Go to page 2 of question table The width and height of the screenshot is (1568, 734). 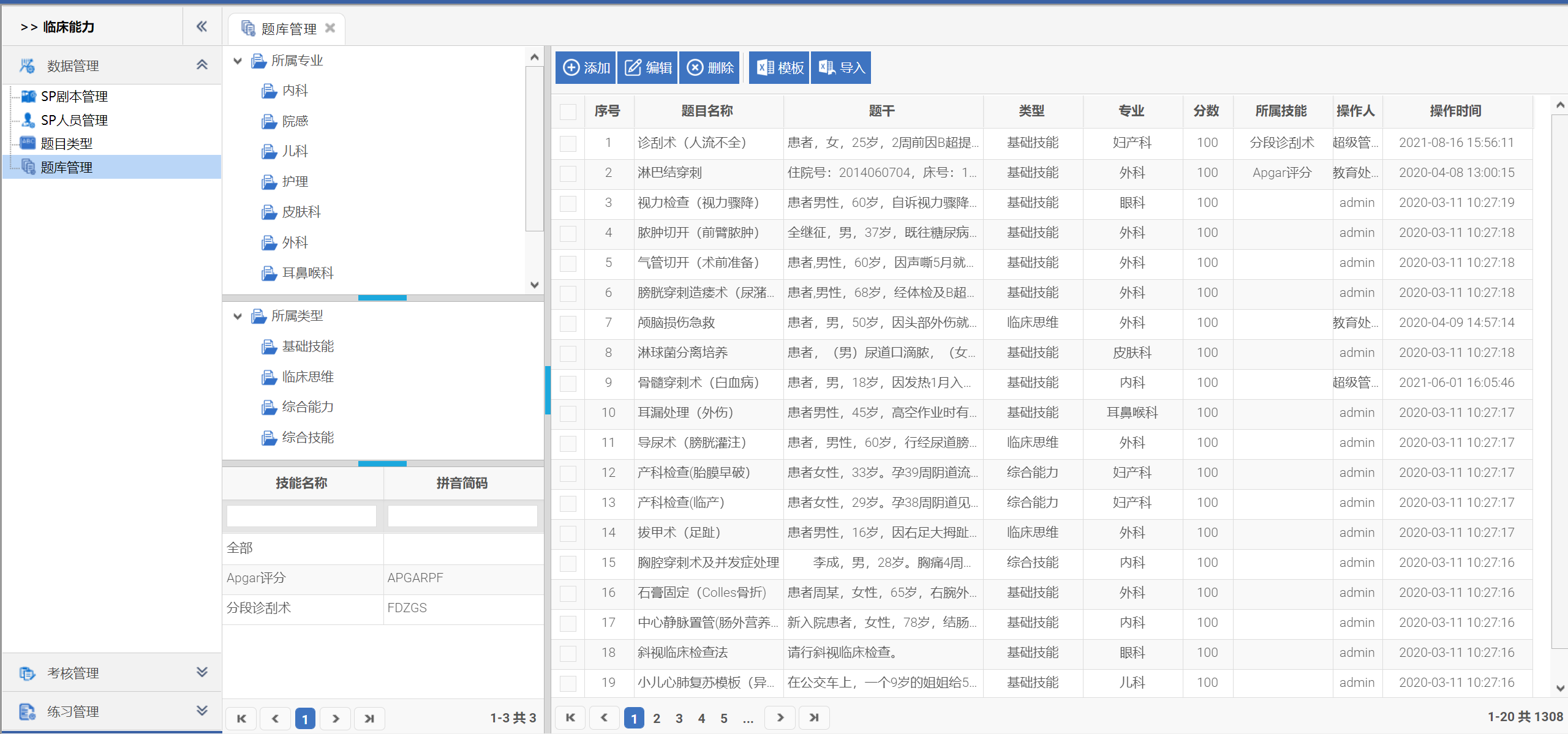point(657,718)
